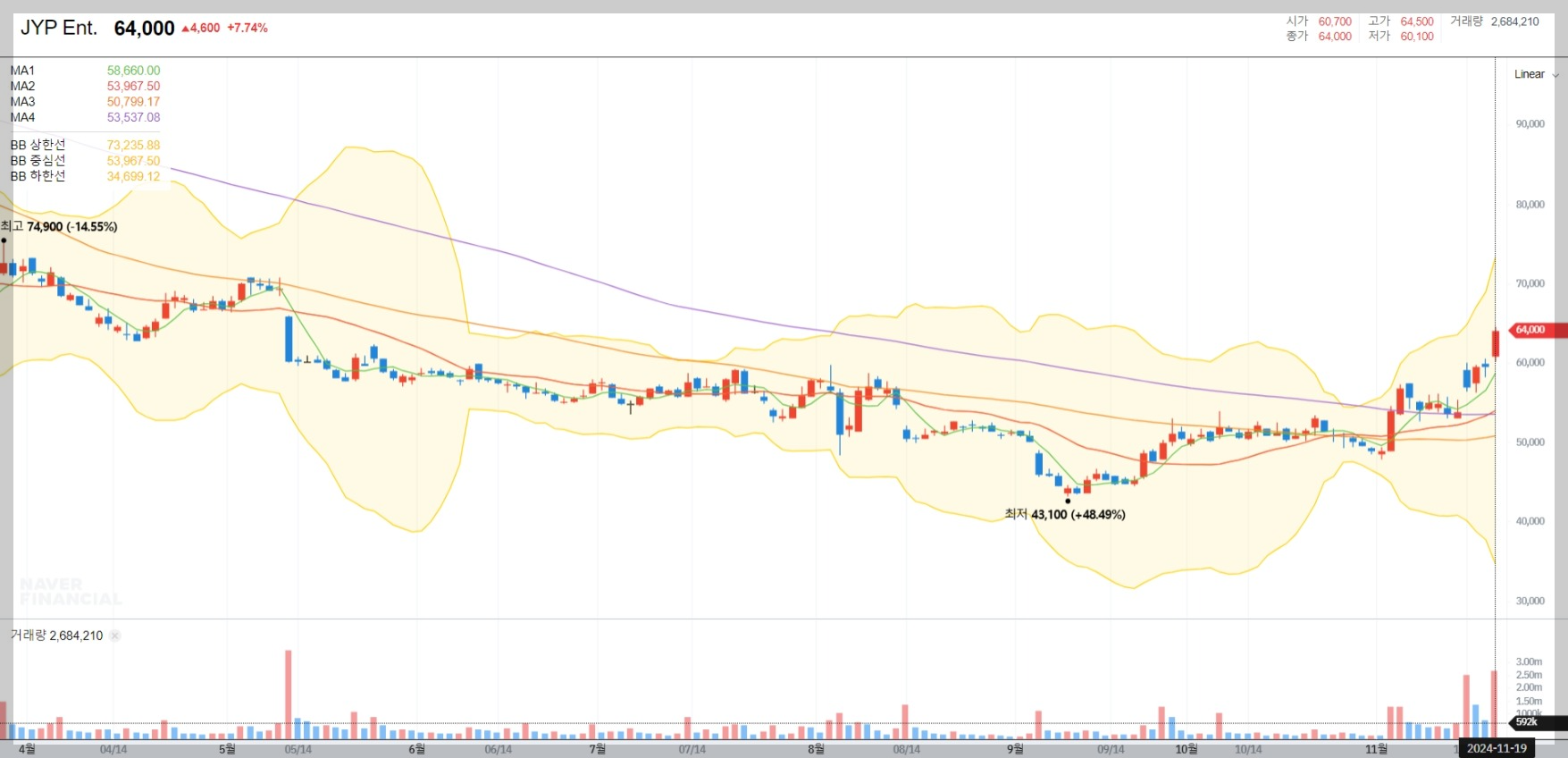Screen dimensions: 1568x758
Task: Select the MA4 53,537.08 legend entry
Action: coord(85,117)
